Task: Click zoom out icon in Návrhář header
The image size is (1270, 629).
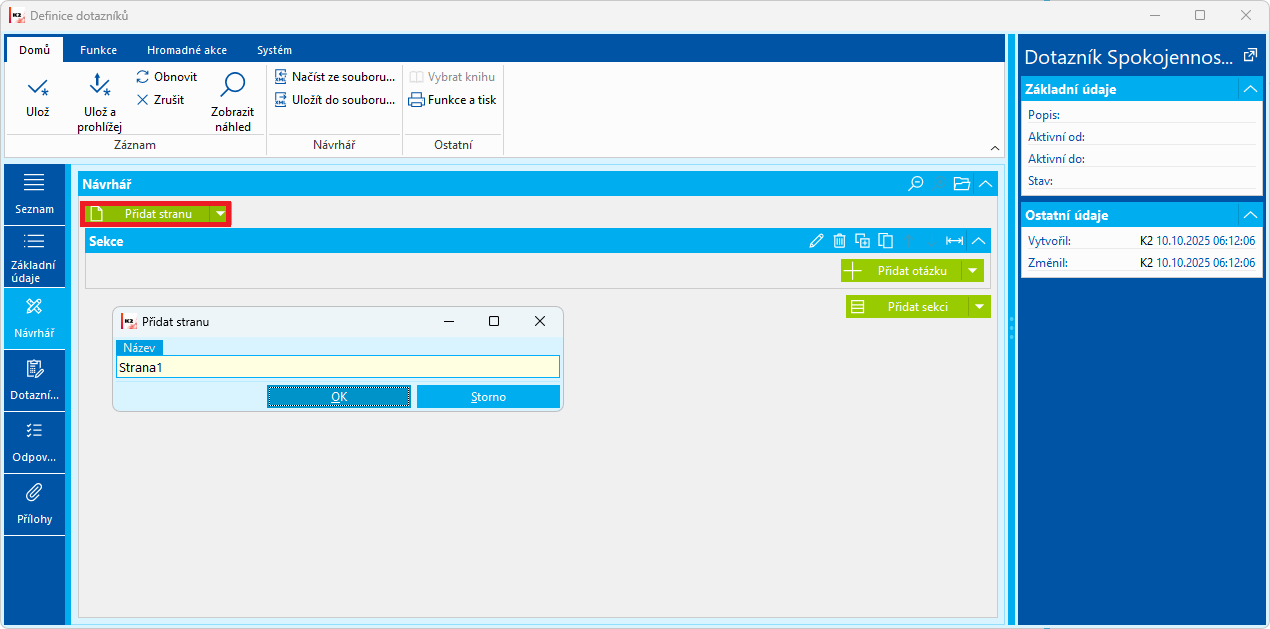Action: coord(915,184)
